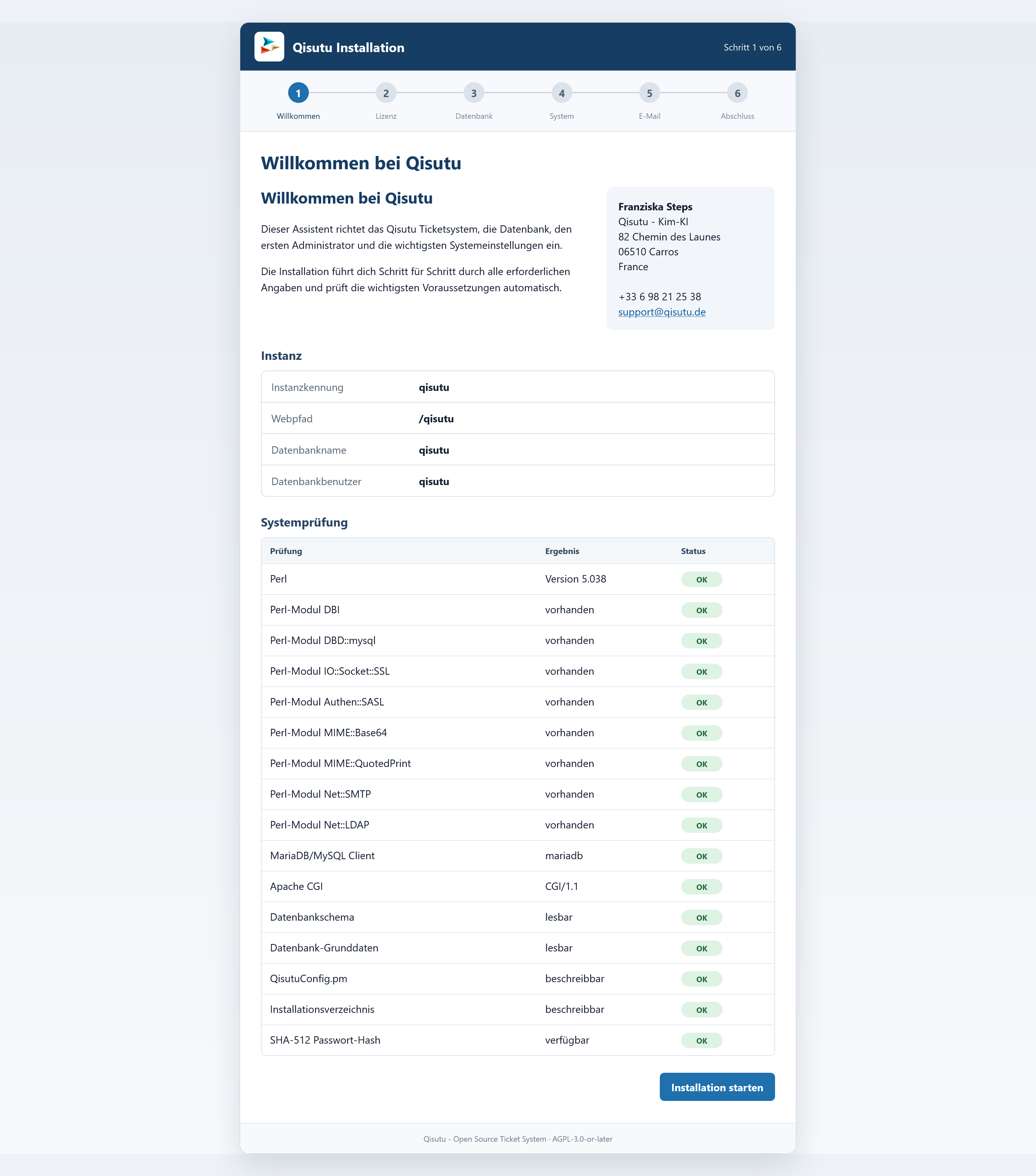Click the mariadb result cell
This screenshot has height=1176, width=1036.
pyautogui.click(x=564, y=856)
